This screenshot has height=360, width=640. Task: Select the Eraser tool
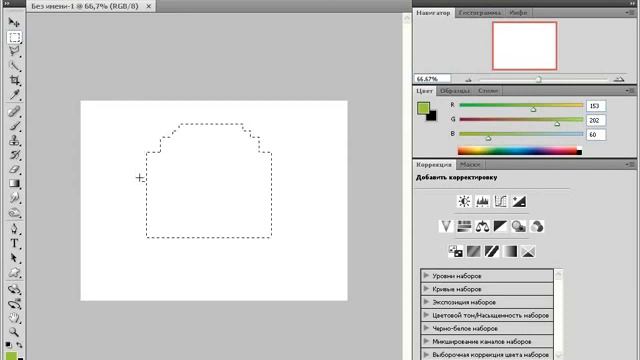(14, 169)
